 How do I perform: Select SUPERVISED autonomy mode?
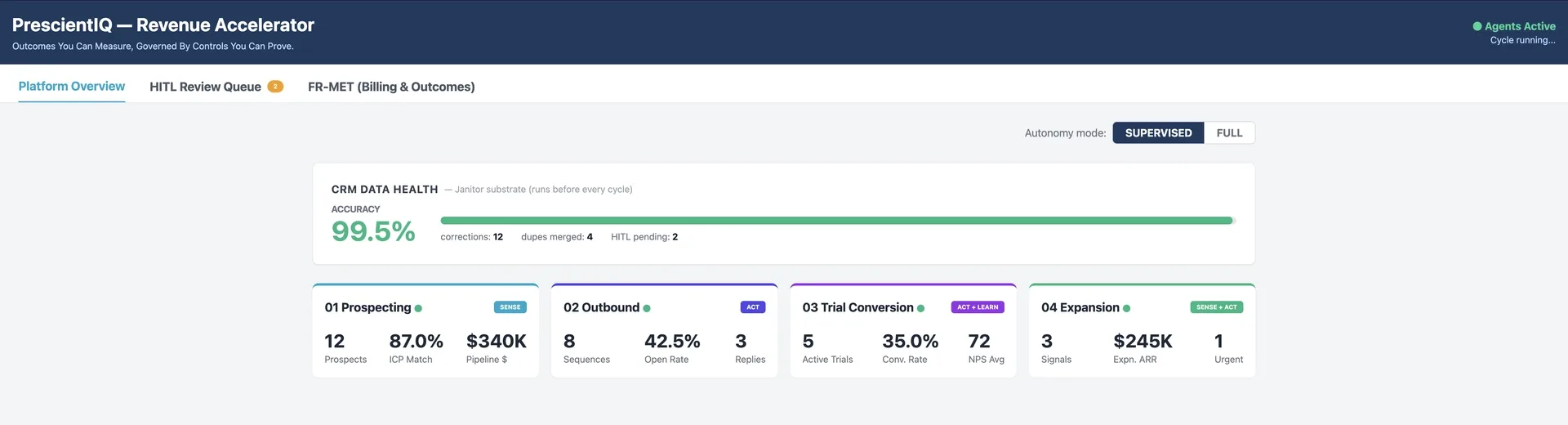coord(1158,132)
